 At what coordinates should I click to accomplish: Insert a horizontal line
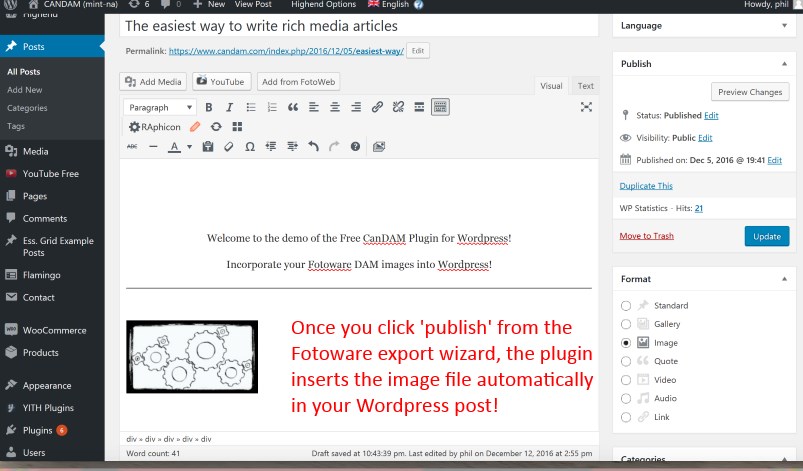(153, 146)
